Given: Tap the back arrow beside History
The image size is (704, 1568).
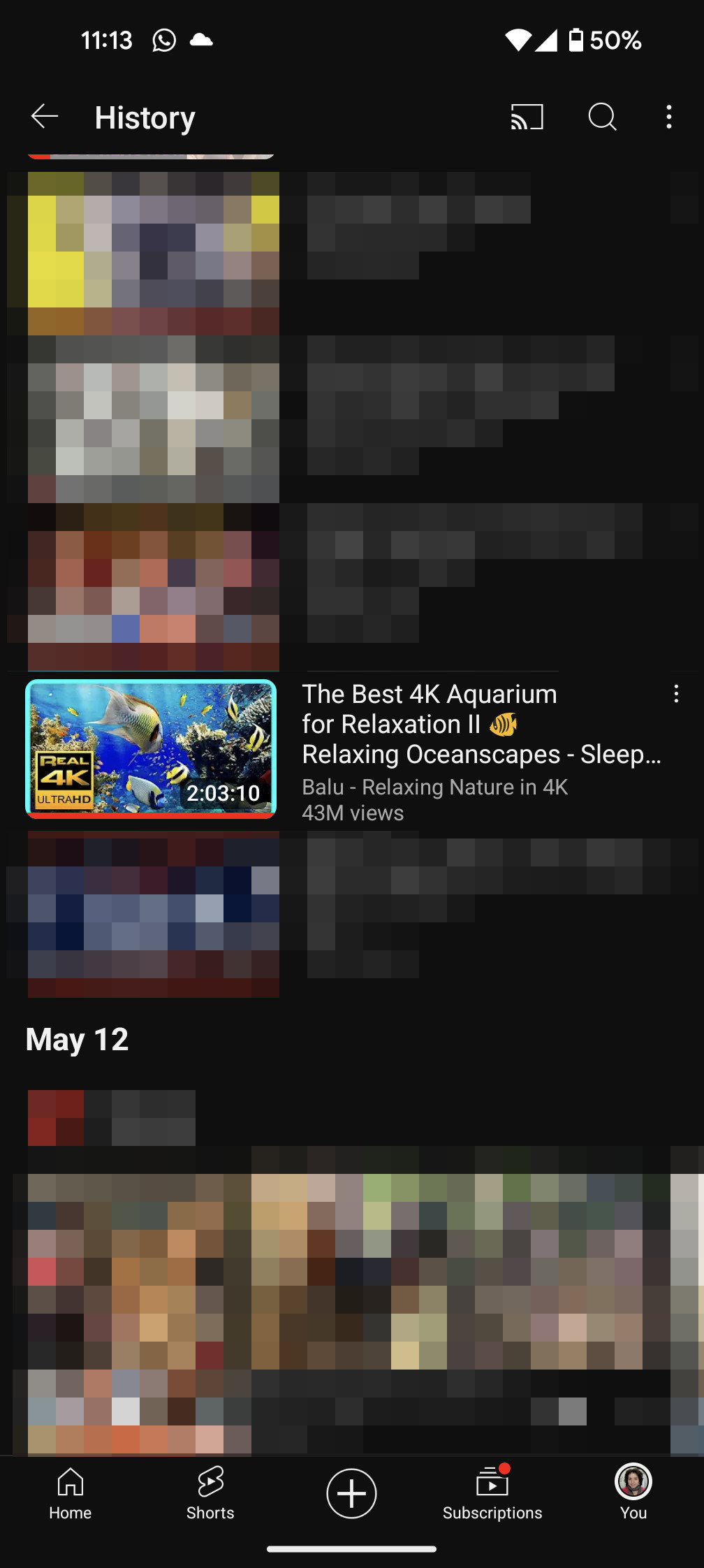Looking at the screenshot, I should (45, 117).
